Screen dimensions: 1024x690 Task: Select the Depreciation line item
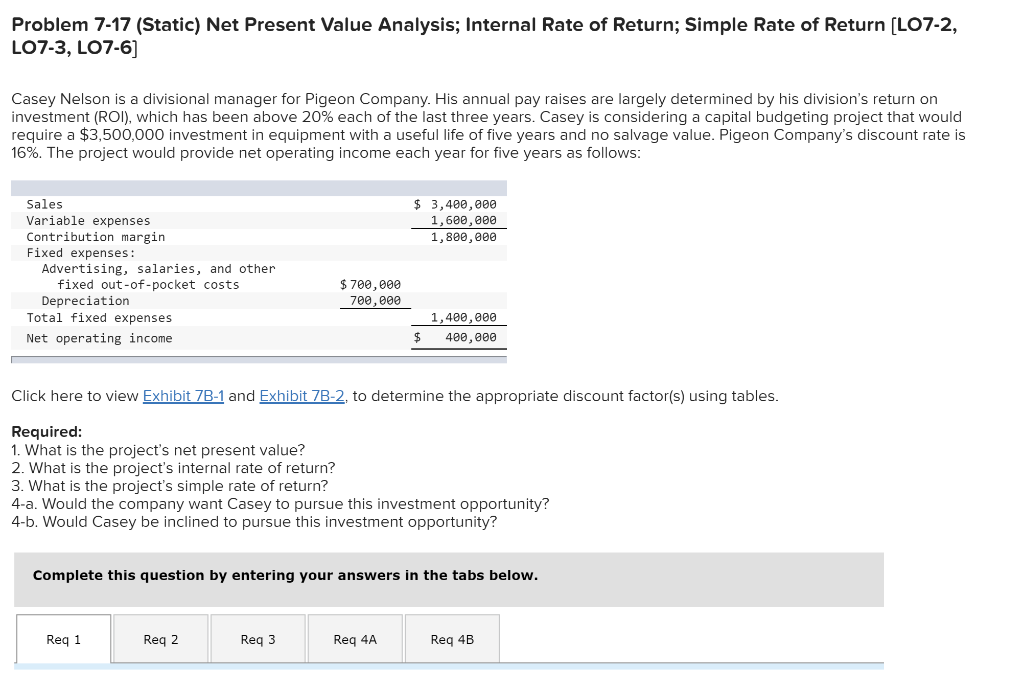pos(84,300)
